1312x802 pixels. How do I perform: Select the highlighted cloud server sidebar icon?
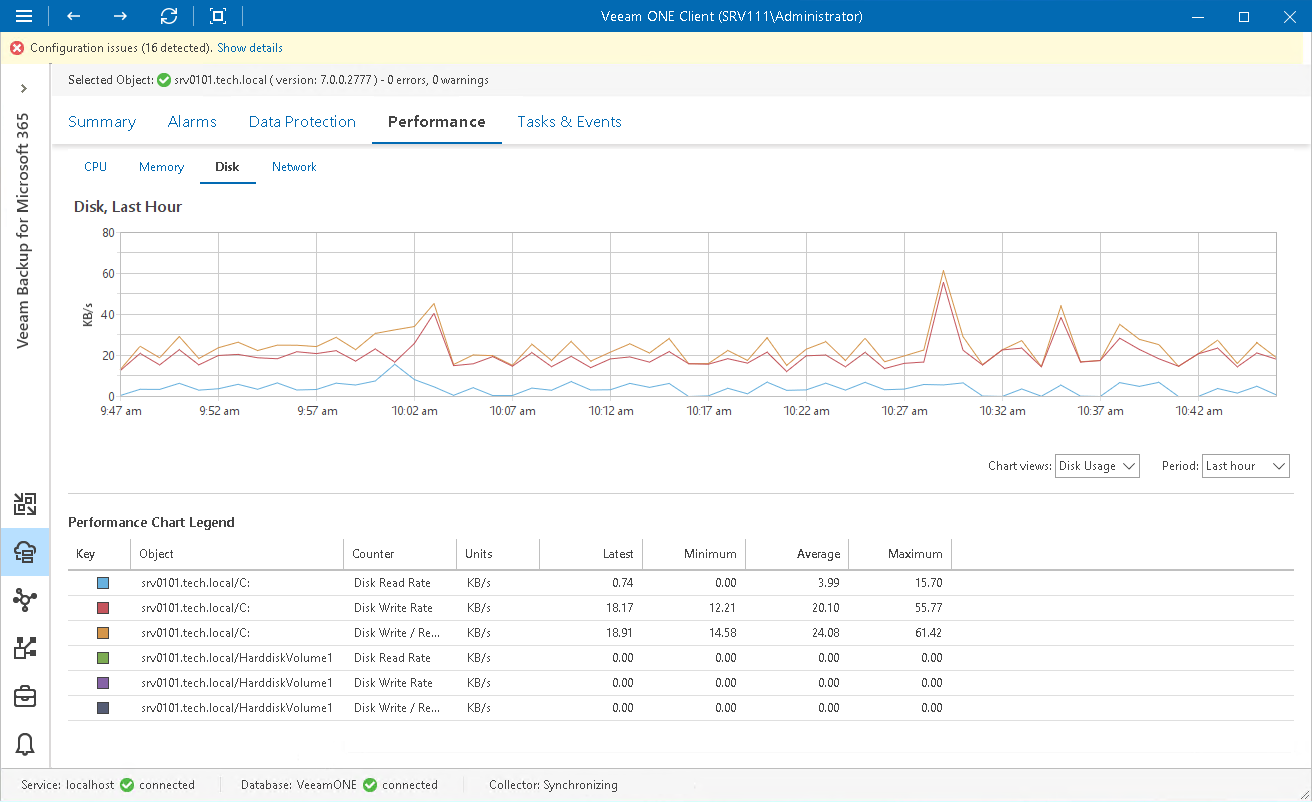tap(25, 551)
